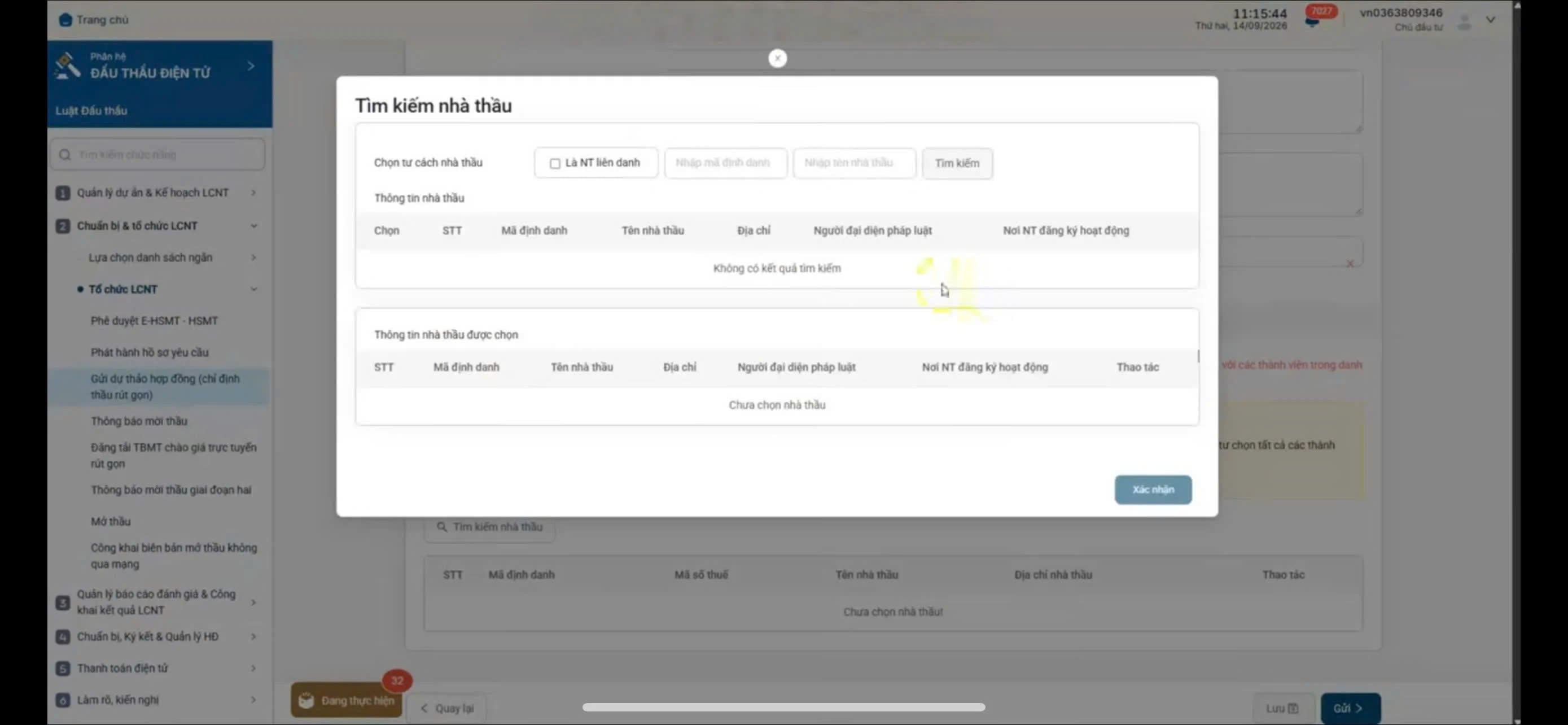Open the notification bell with 7027 badge
Image resolution: width=1568 pixels, height=725 pixels.
(x=1312, y=21)
